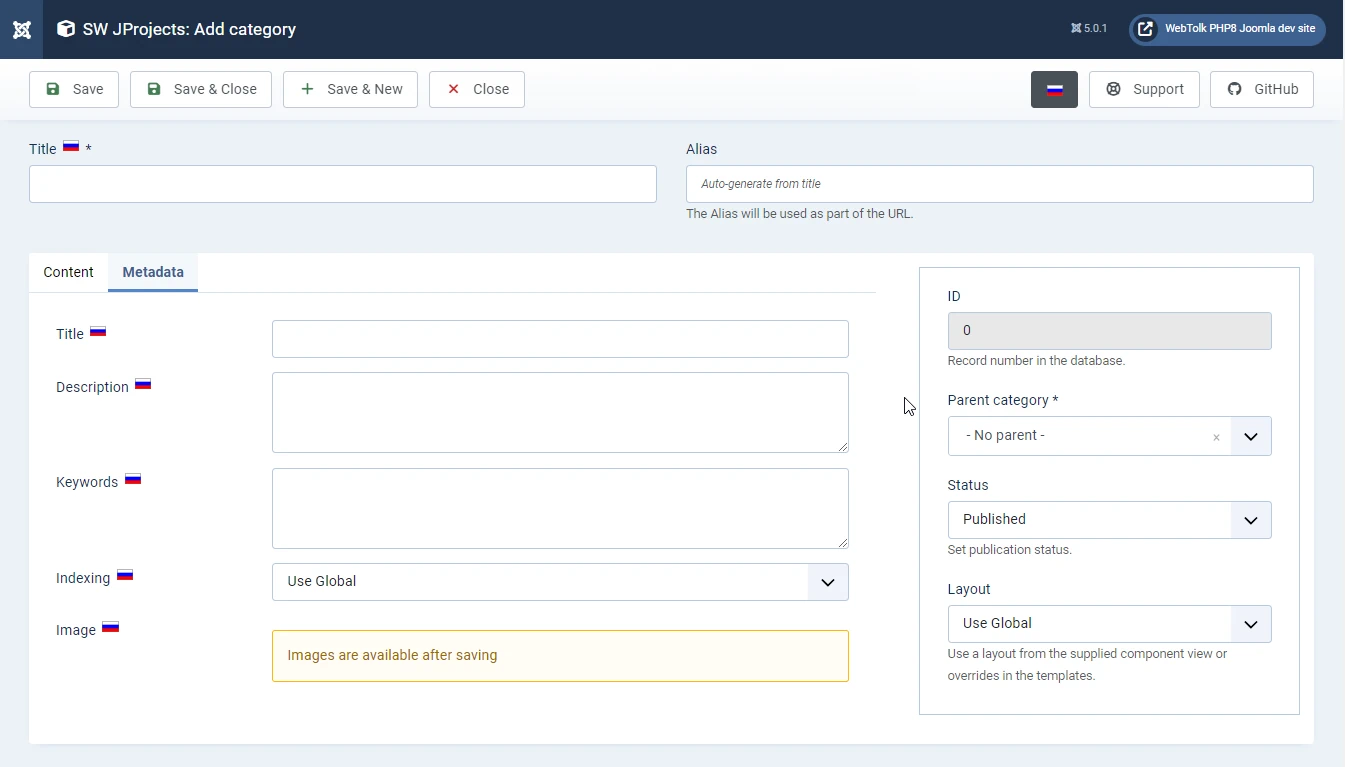Image resolution: width=1345 pixels, height=767 pixels.
Task: Click Save & Close button
Action: click(x=201, y=89)
